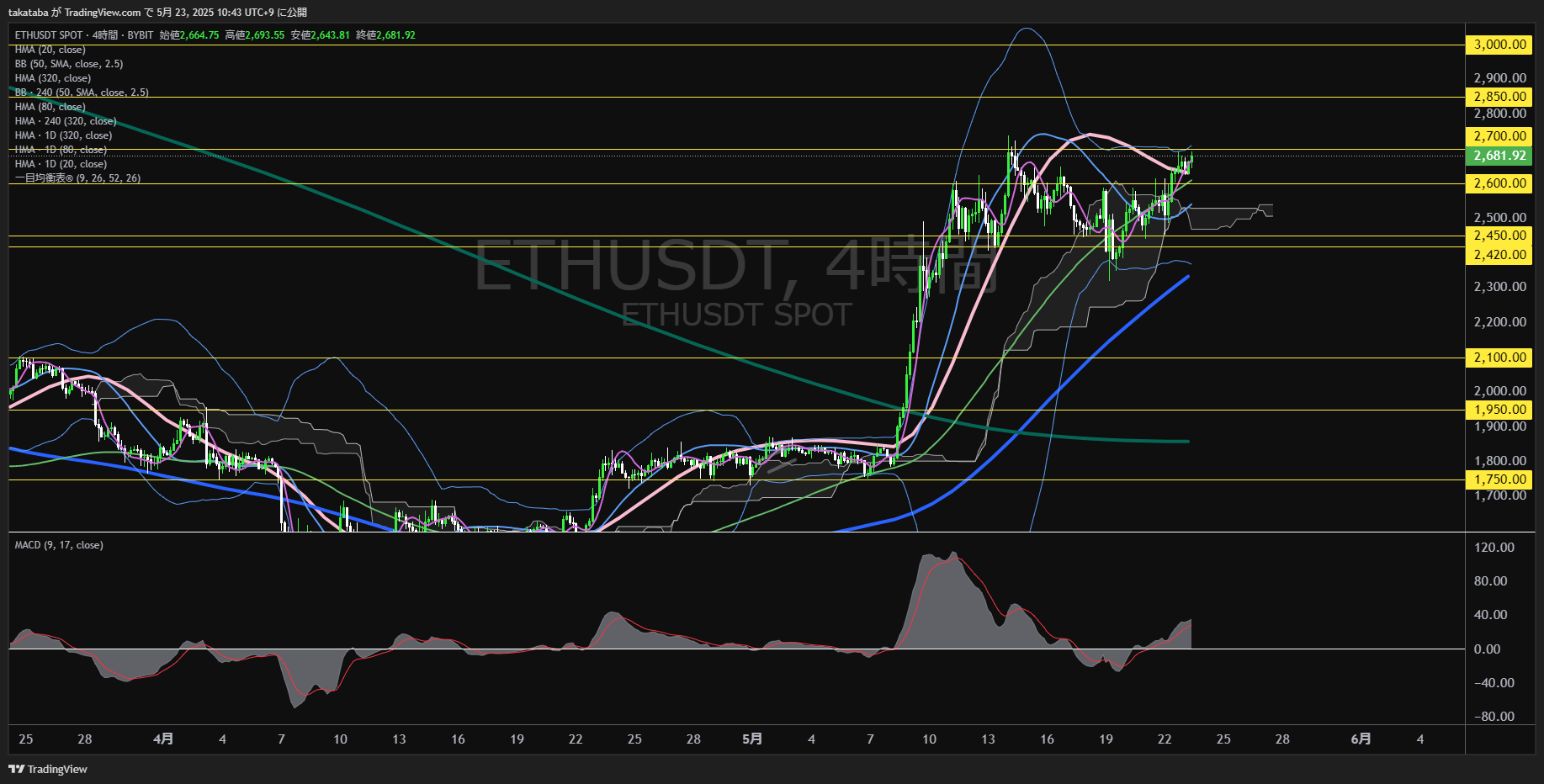This screenshot has height=784, width=1544.
Task: Click the low value 2,643.81
Action: (x=330, y=35)
